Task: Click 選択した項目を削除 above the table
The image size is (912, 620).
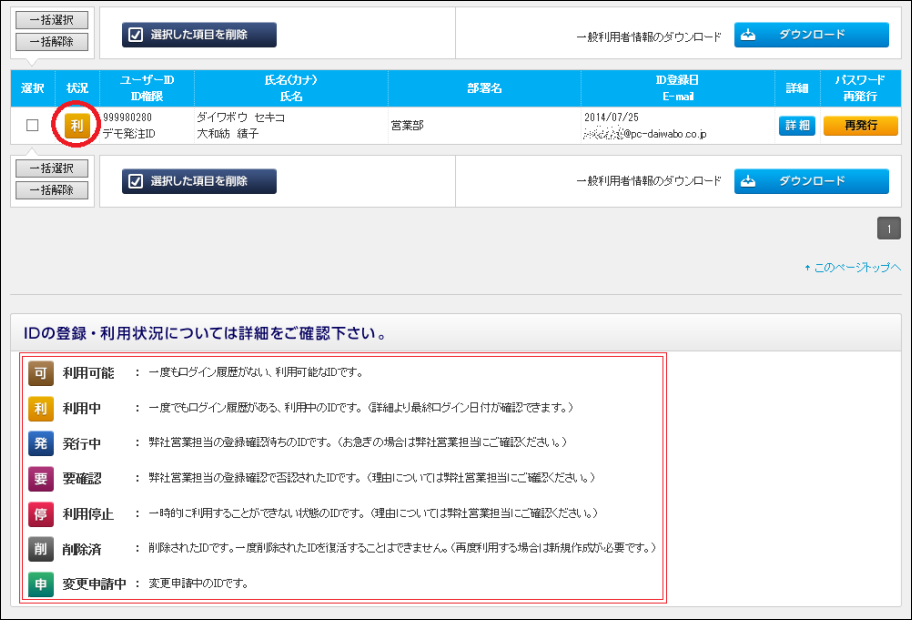Action: 199,35
